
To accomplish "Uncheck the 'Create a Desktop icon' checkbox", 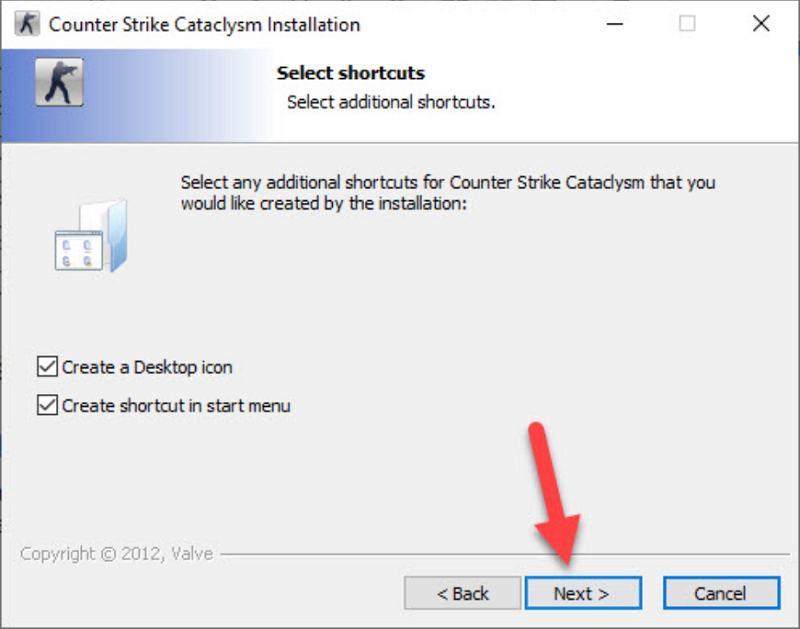I will pos(47,367).
